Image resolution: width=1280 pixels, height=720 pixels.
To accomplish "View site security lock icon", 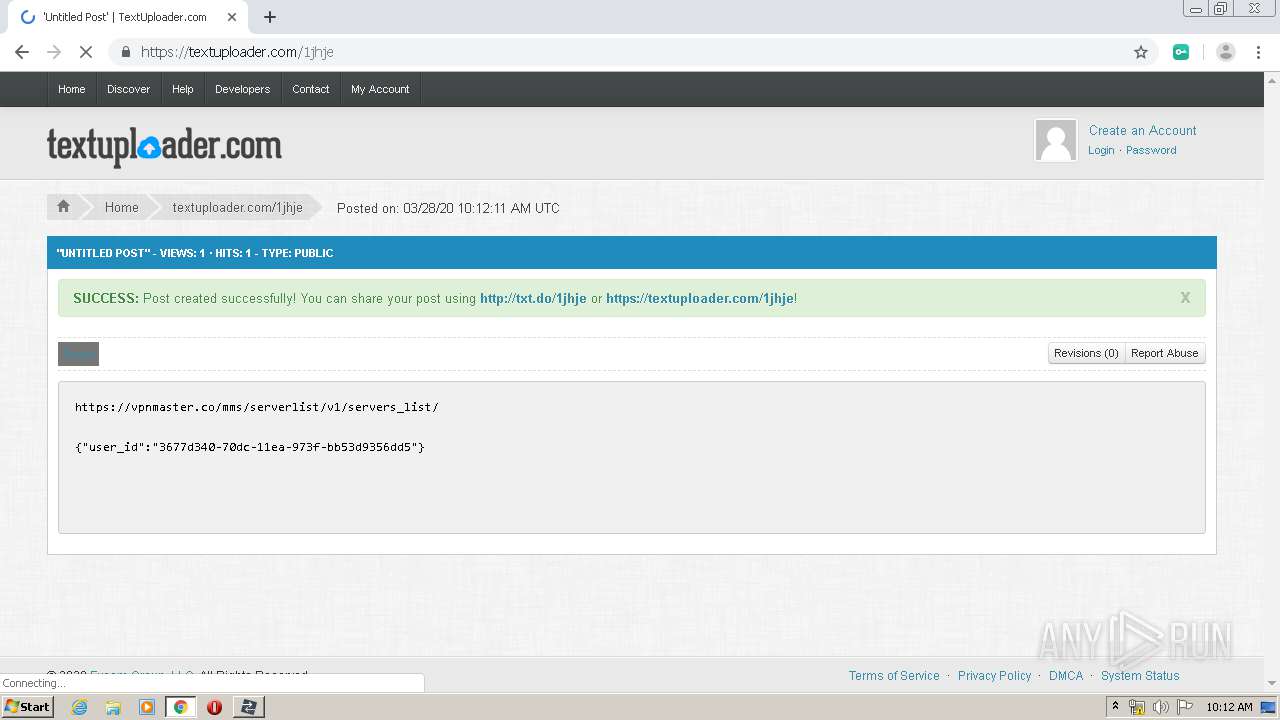I will tap(125, 52).
